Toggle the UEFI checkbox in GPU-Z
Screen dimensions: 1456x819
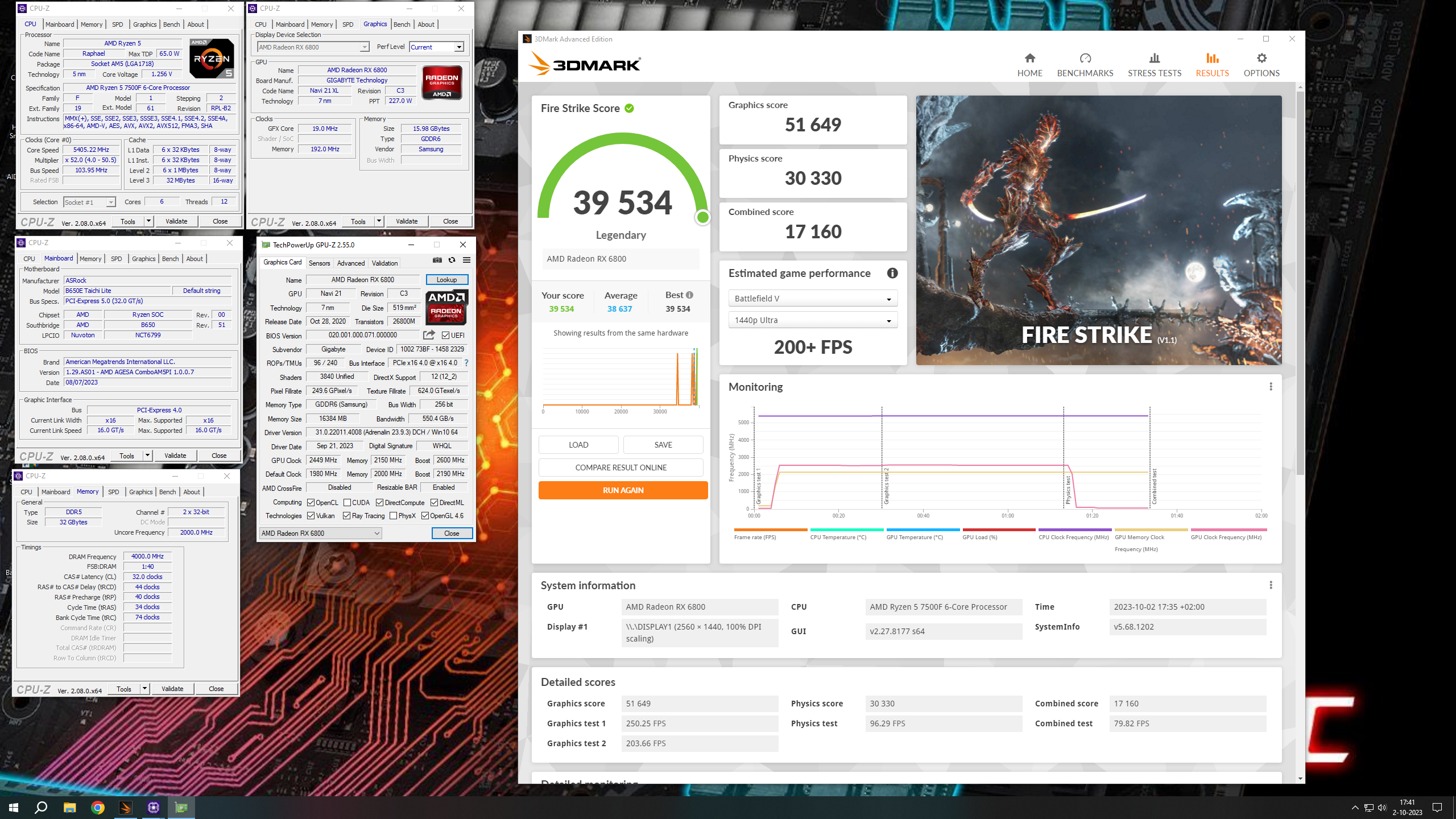coord(445,336)
